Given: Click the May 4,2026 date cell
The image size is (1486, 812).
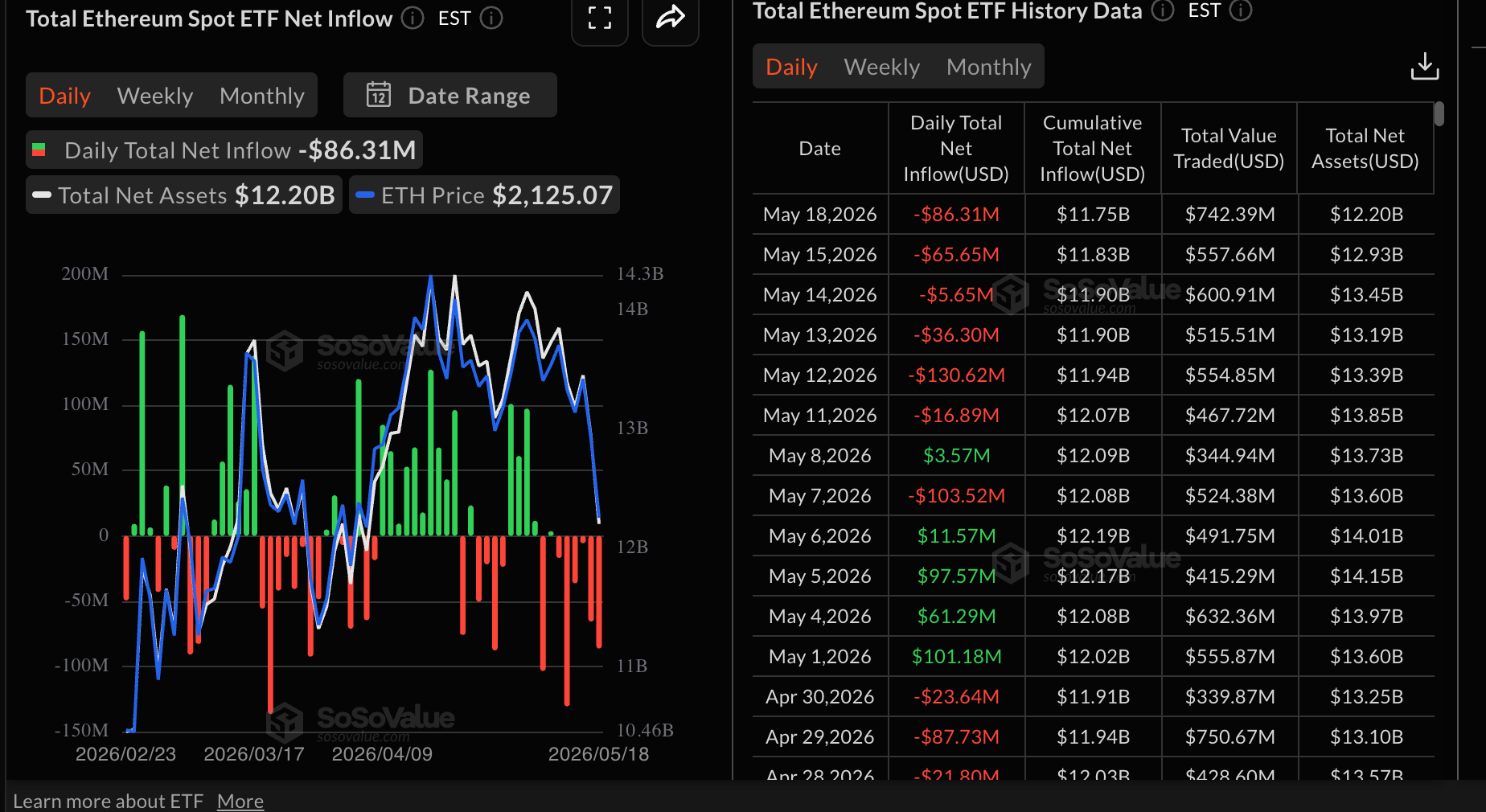Looking at the screenshot, I should 820,616.
